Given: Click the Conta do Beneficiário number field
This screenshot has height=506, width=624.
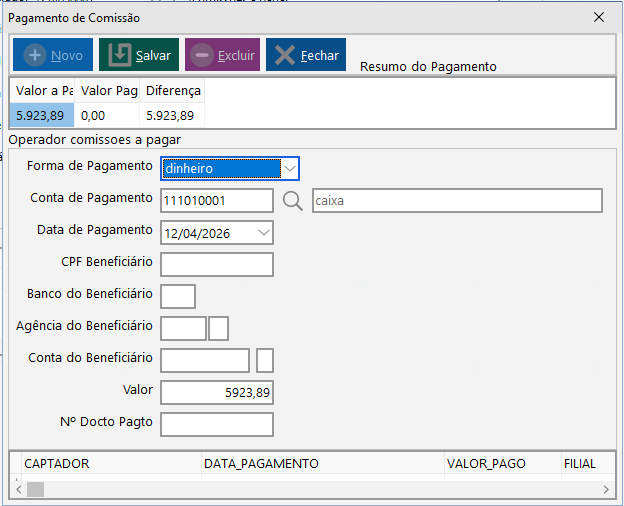Looking at the screenshot, I should (x=205, y=360).
